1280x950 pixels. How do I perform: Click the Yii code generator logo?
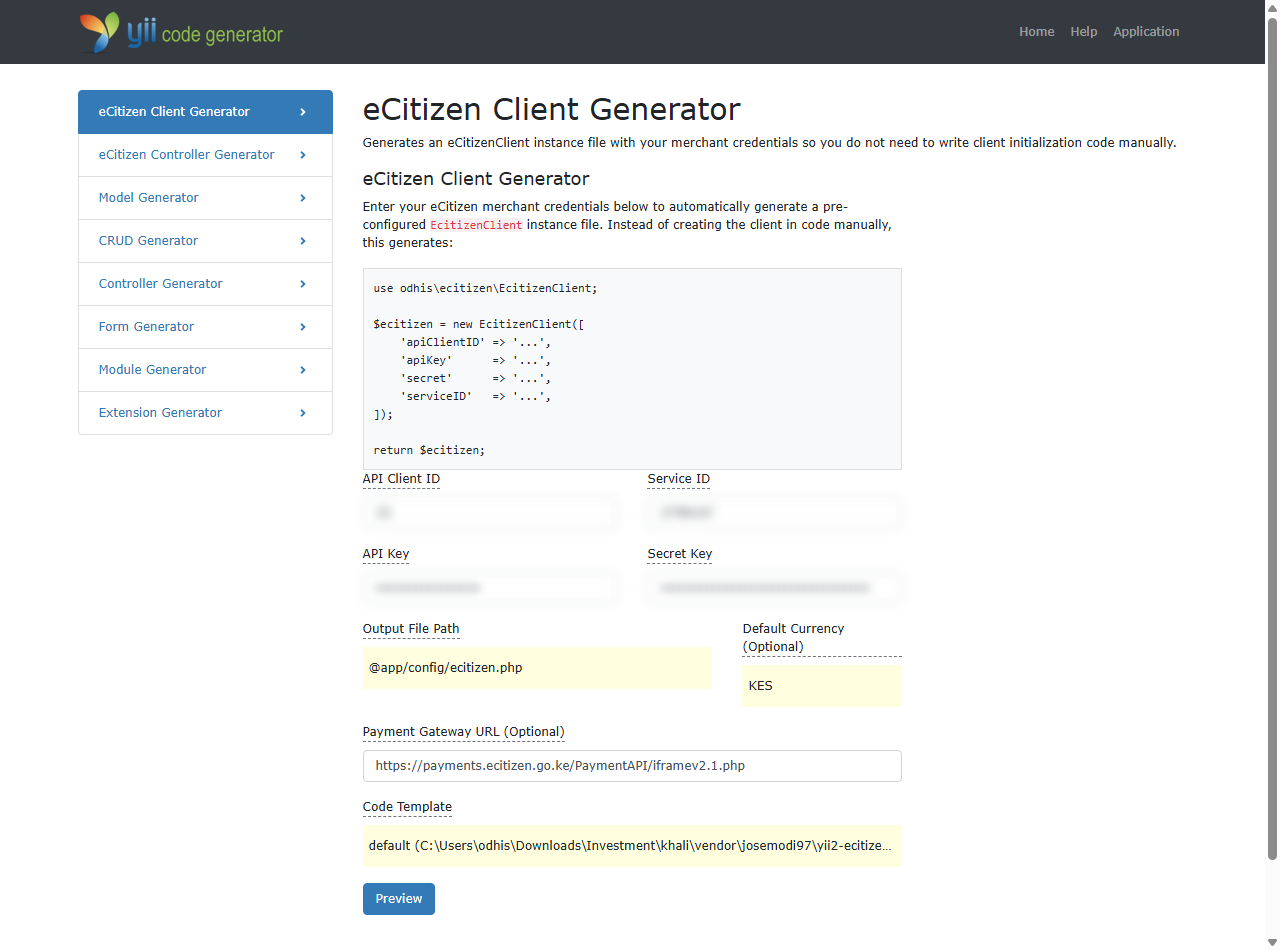point(181,32)
